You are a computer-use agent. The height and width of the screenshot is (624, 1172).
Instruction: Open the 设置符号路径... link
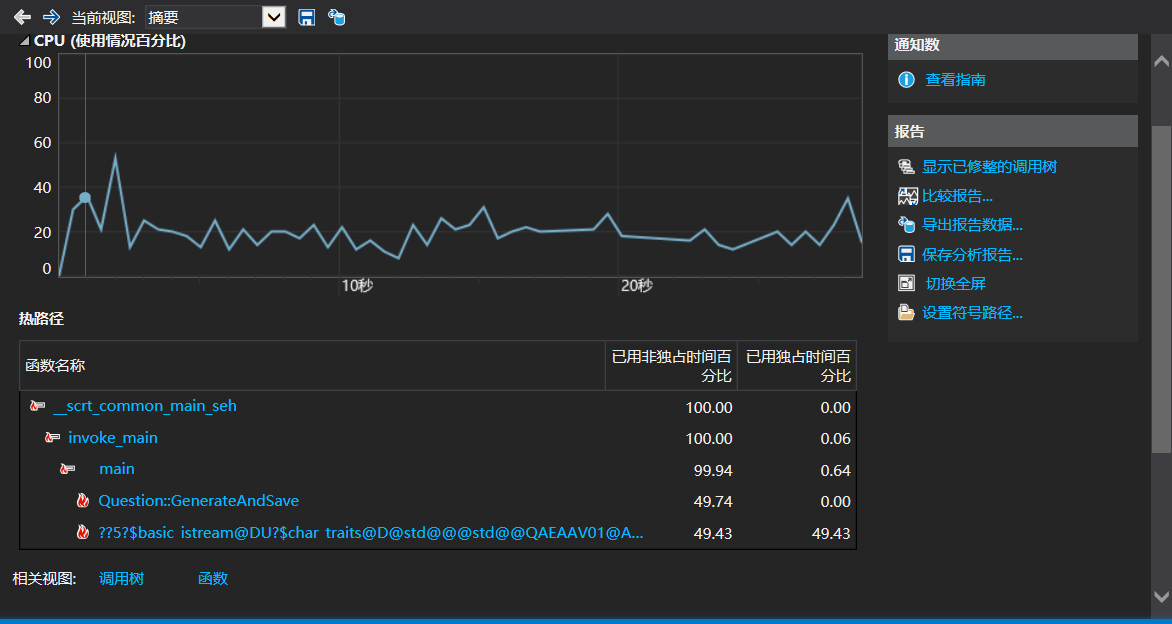pyautogui.click(x=972, y=312)
